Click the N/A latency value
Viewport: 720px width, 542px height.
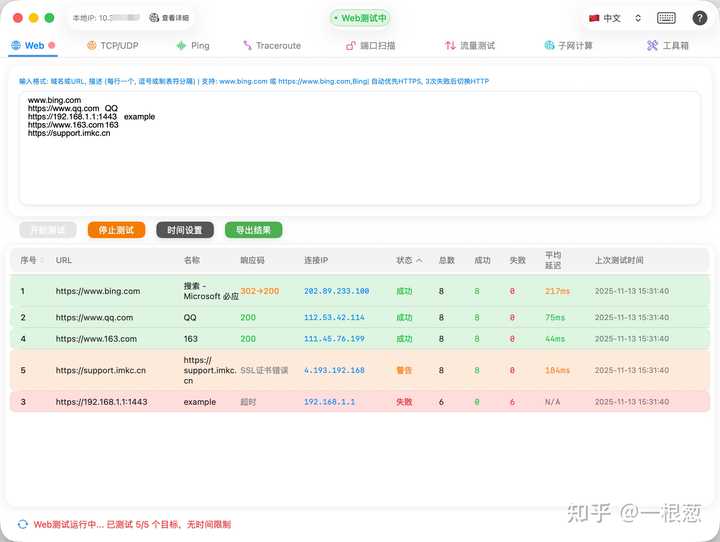(552, 402)
